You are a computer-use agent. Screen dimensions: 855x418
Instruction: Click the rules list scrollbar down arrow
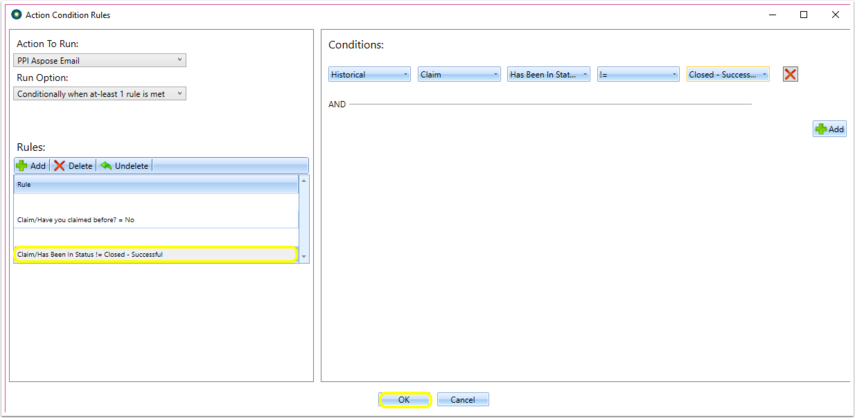[304, 257]
